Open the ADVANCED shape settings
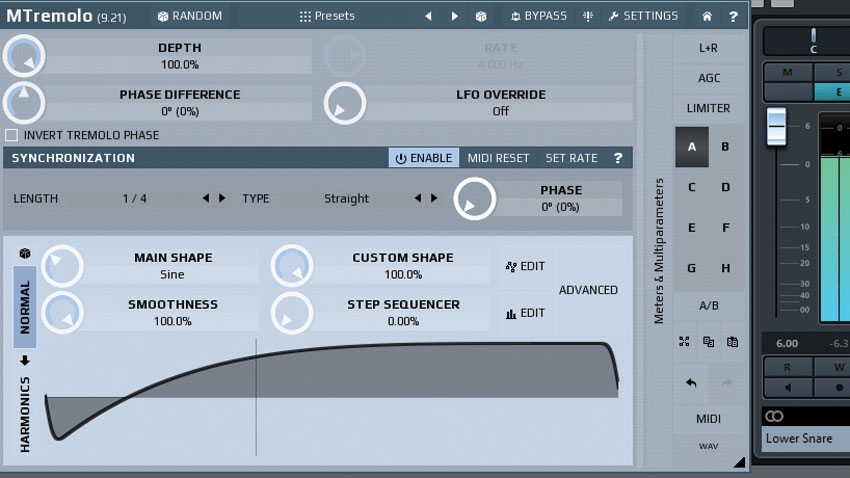Viewport: 850px width, 478px height. [x=588, y=290]
